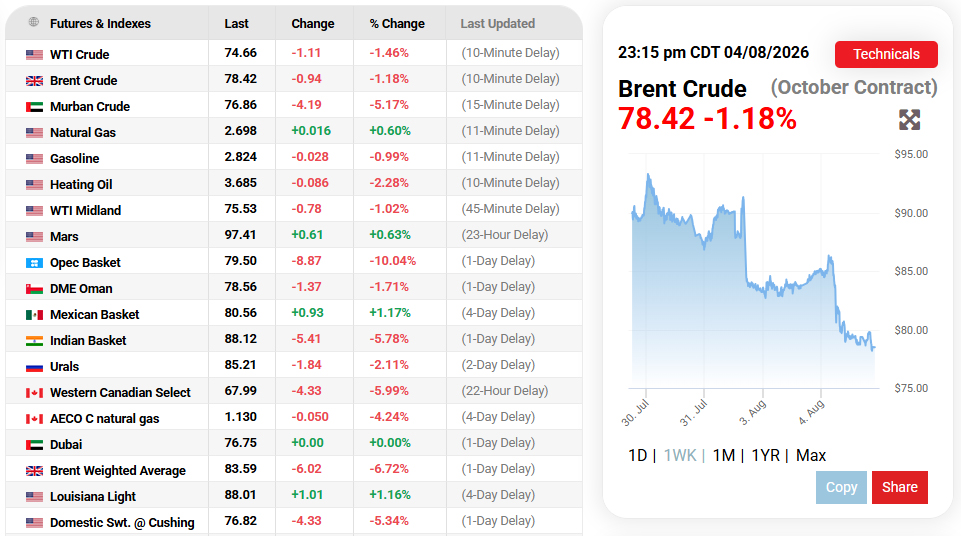Click the chart line near 4. Aug

821,273
